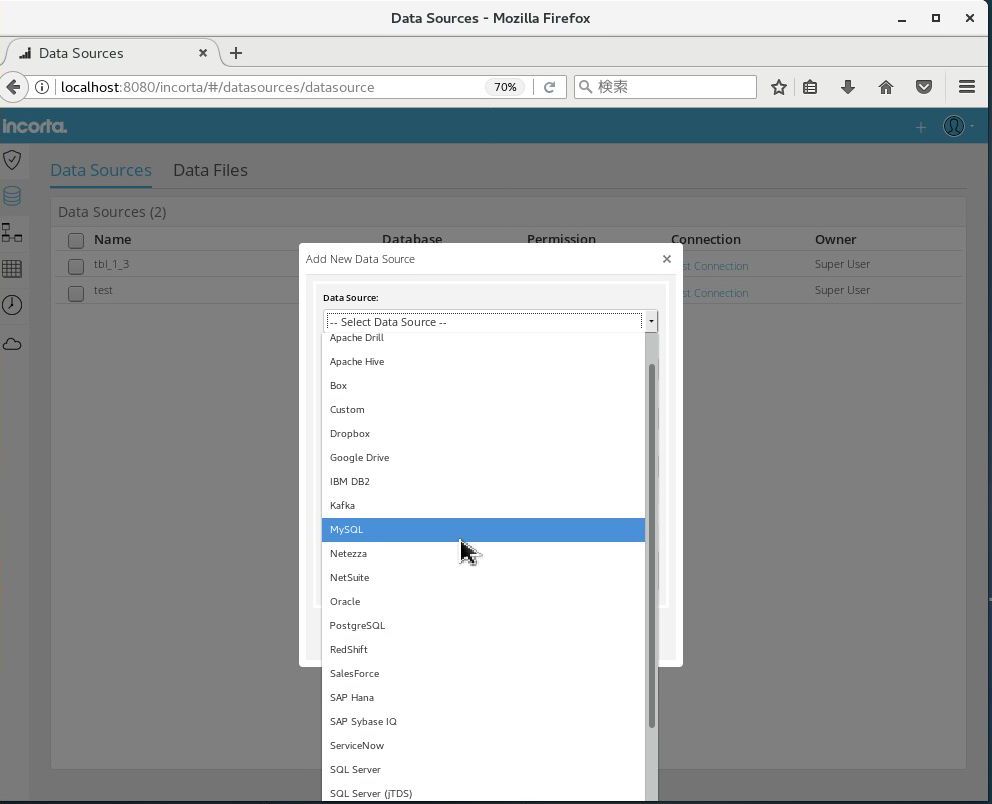
Task: Select Kafka option
Action: [x=483, y=506]
